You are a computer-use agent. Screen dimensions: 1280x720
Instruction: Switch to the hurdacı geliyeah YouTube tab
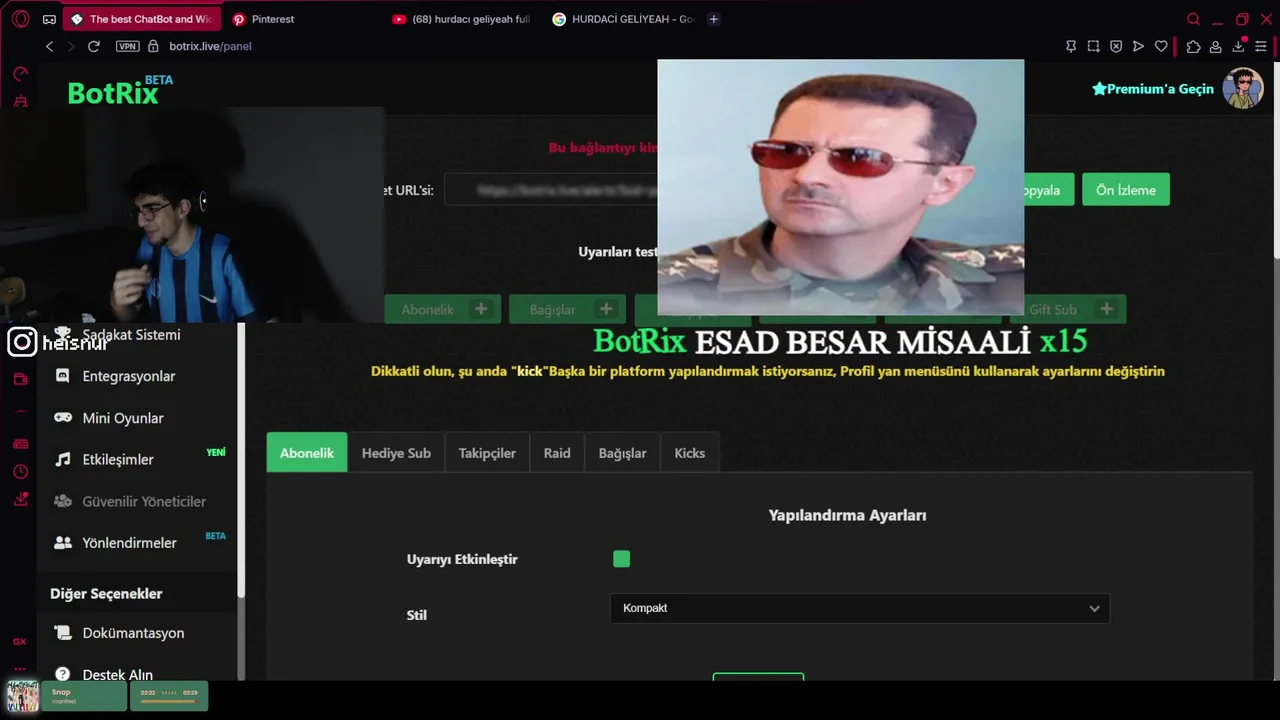[463, 19]
